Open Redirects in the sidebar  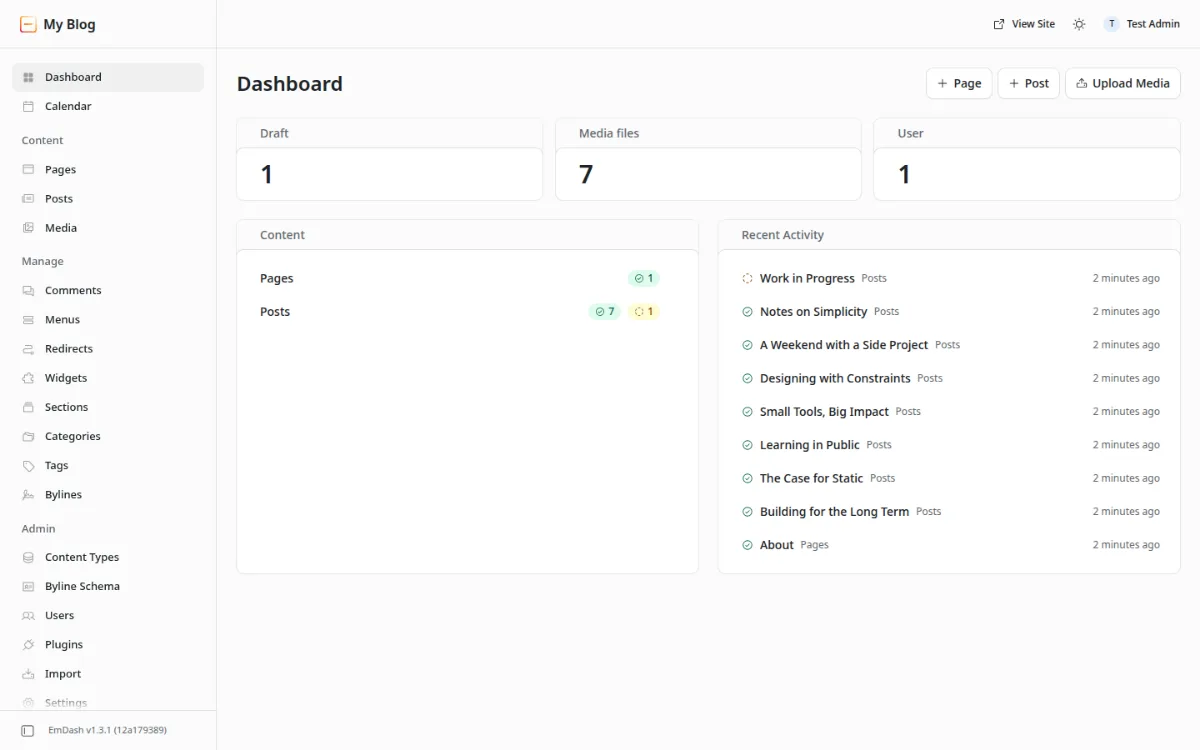(108, 349)
